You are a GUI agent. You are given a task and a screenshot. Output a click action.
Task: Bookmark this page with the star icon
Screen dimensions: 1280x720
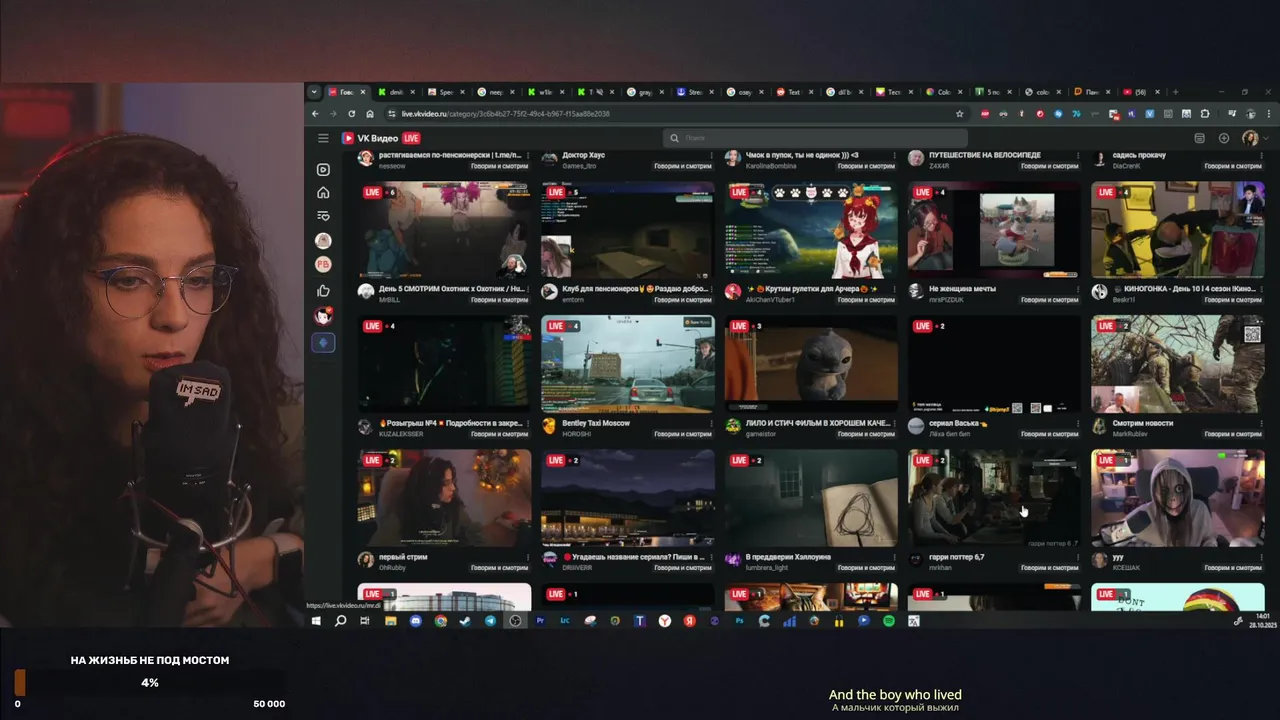(x=960, y=114)
